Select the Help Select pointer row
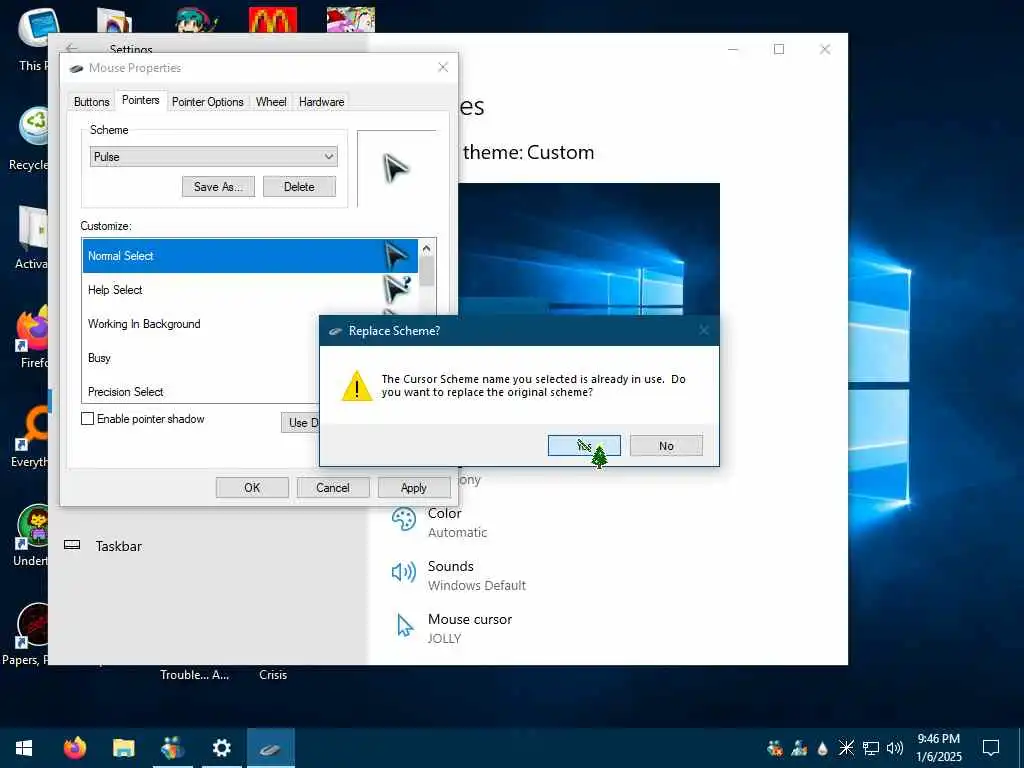This screenshot has height=768, width=1024. [x=250, y=290]
